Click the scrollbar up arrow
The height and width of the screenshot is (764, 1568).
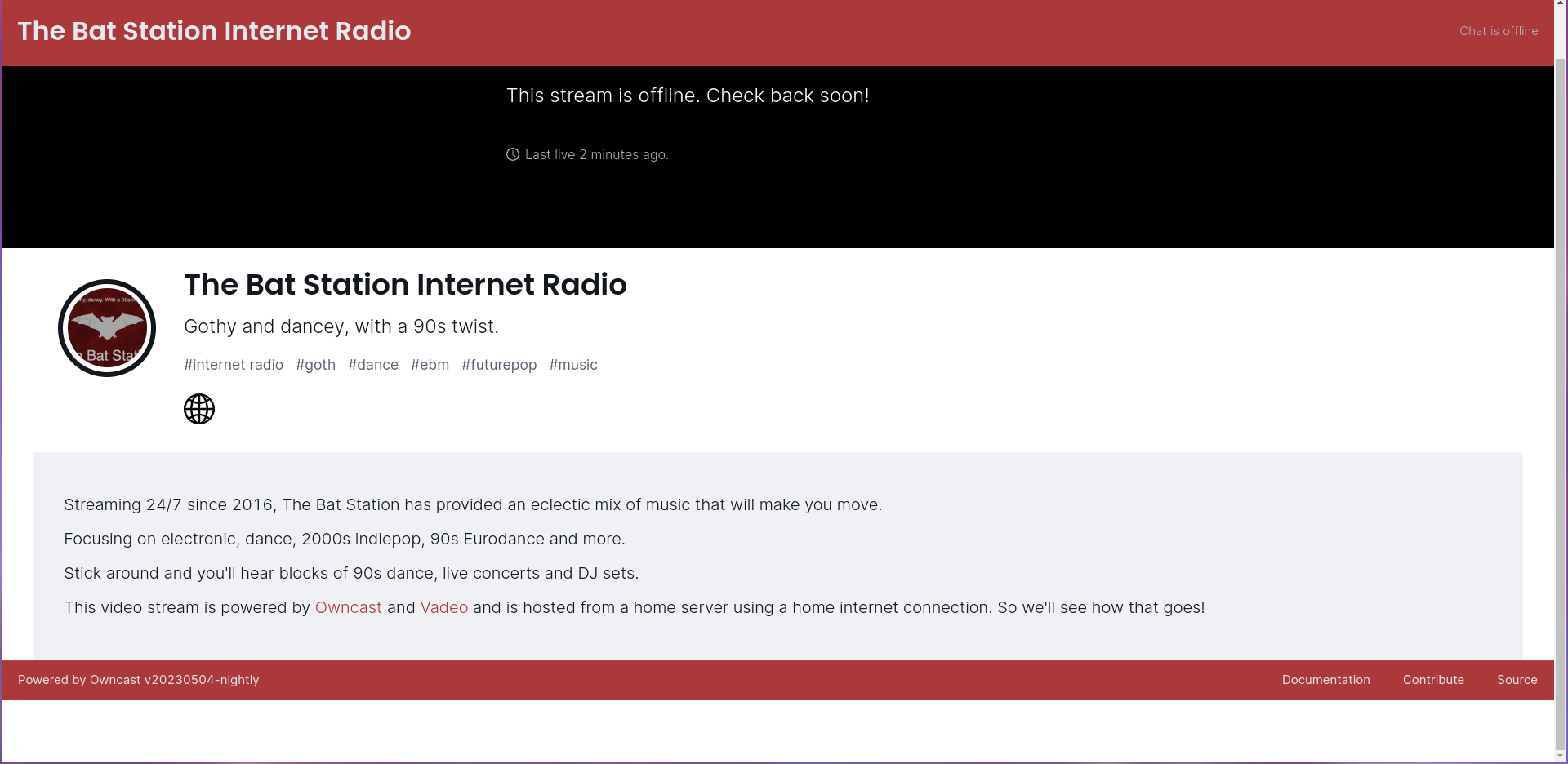tap(1561, 4)
